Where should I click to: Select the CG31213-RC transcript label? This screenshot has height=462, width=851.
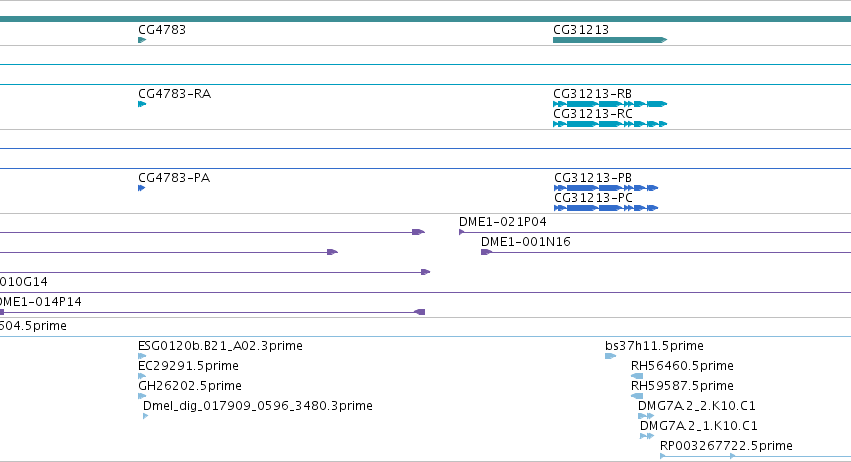pyautogui.click(x=593, y=114)
